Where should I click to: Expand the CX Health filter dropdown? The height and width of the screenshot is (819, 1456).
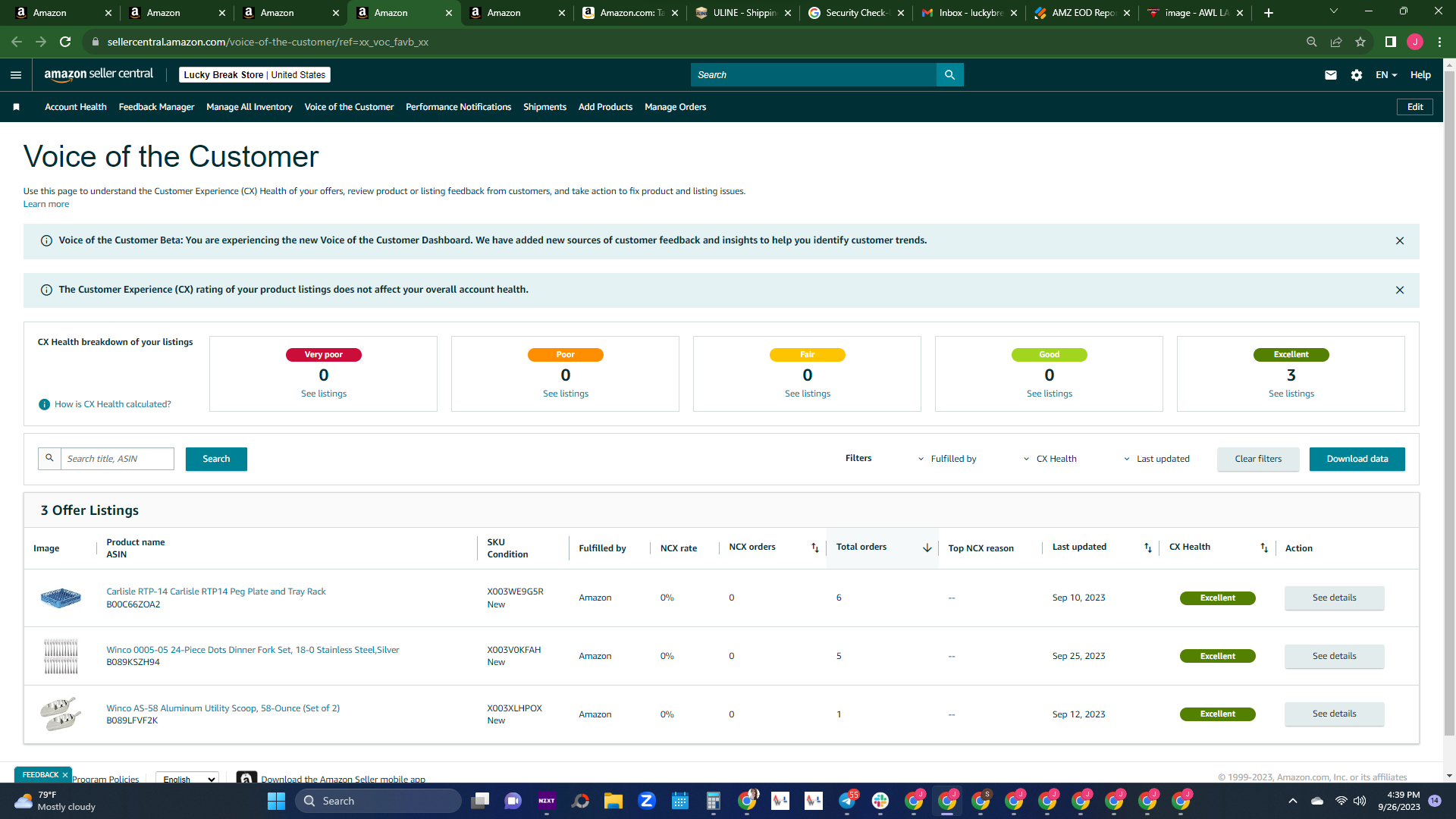point(1050,459)
